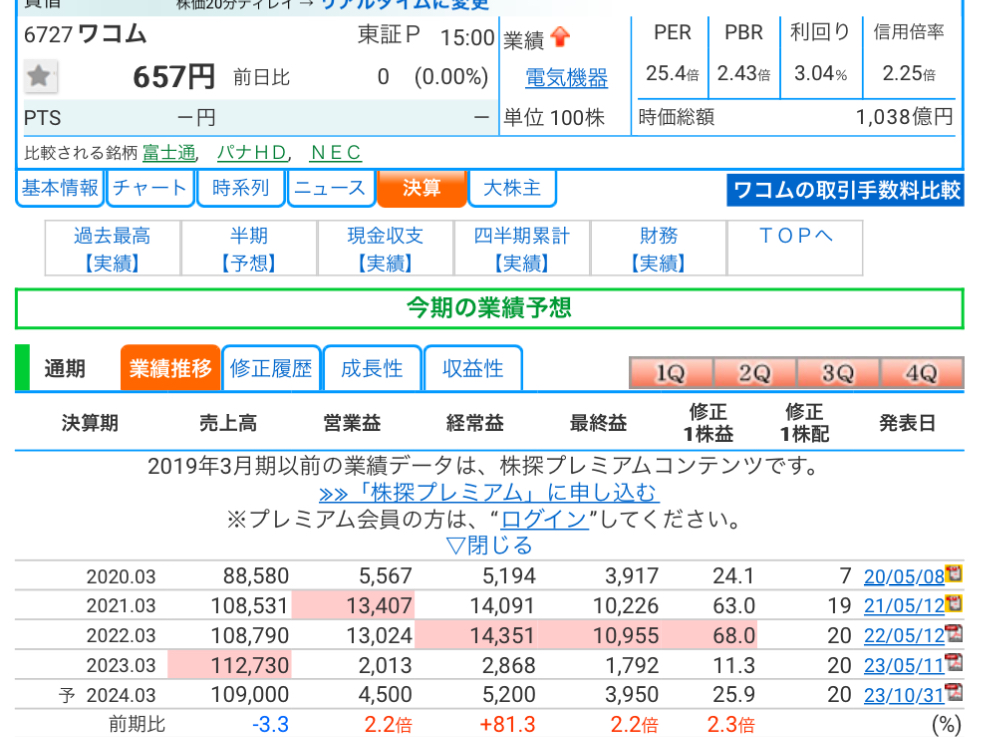Click the PER value 25.4倍
Viewport: 994px width, 737px height.
click(672, 74)
